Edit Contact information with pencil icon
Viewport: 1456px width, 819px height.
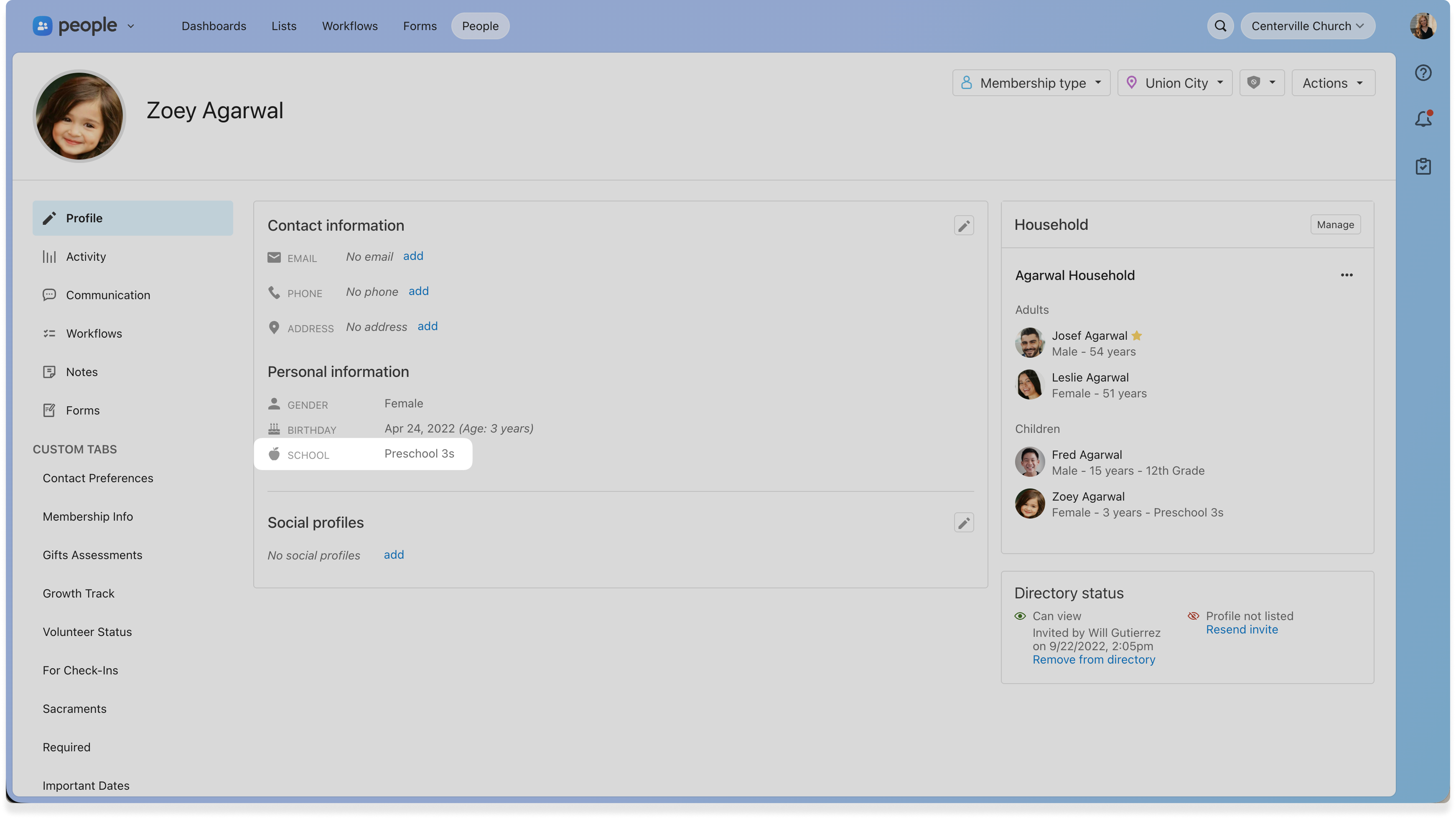pyautogui.click(x=964, y=226)
